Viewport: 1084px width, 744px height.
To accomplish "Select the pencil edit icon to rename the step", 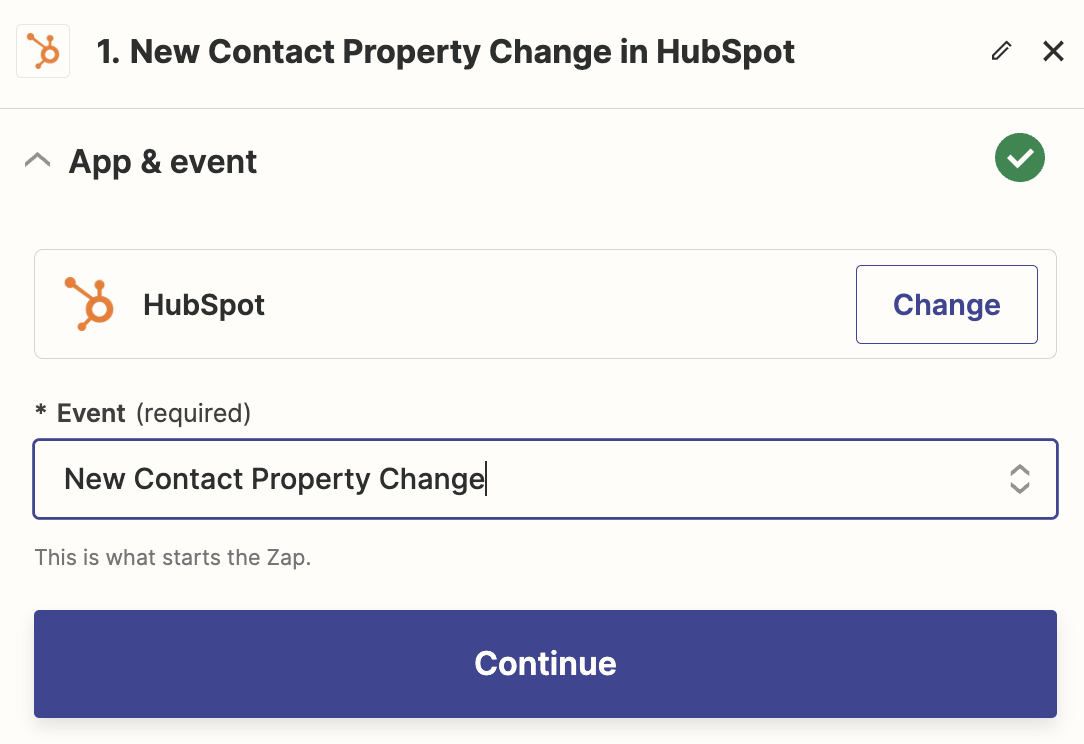I will pyautogui.click(x=1001, y=51).
